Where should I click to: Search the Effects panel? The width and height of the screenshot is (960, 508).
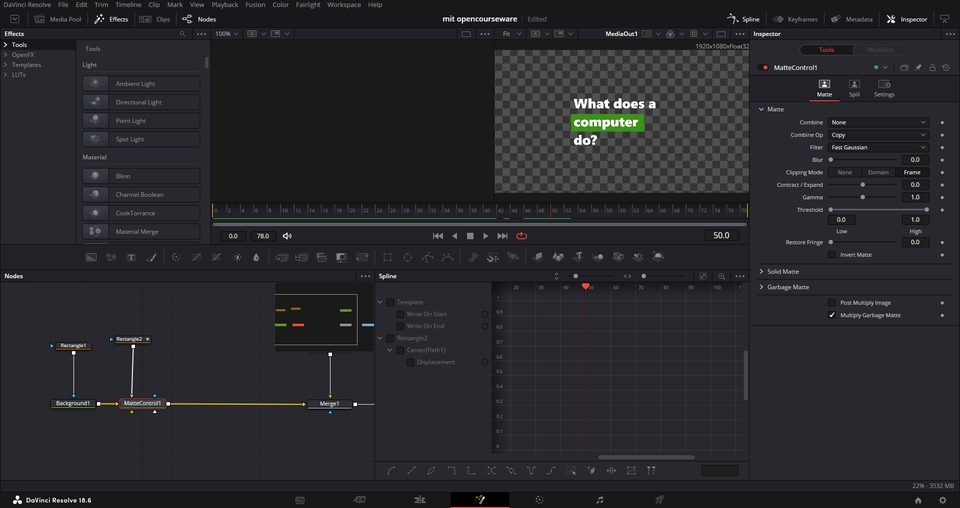point(182,34)
